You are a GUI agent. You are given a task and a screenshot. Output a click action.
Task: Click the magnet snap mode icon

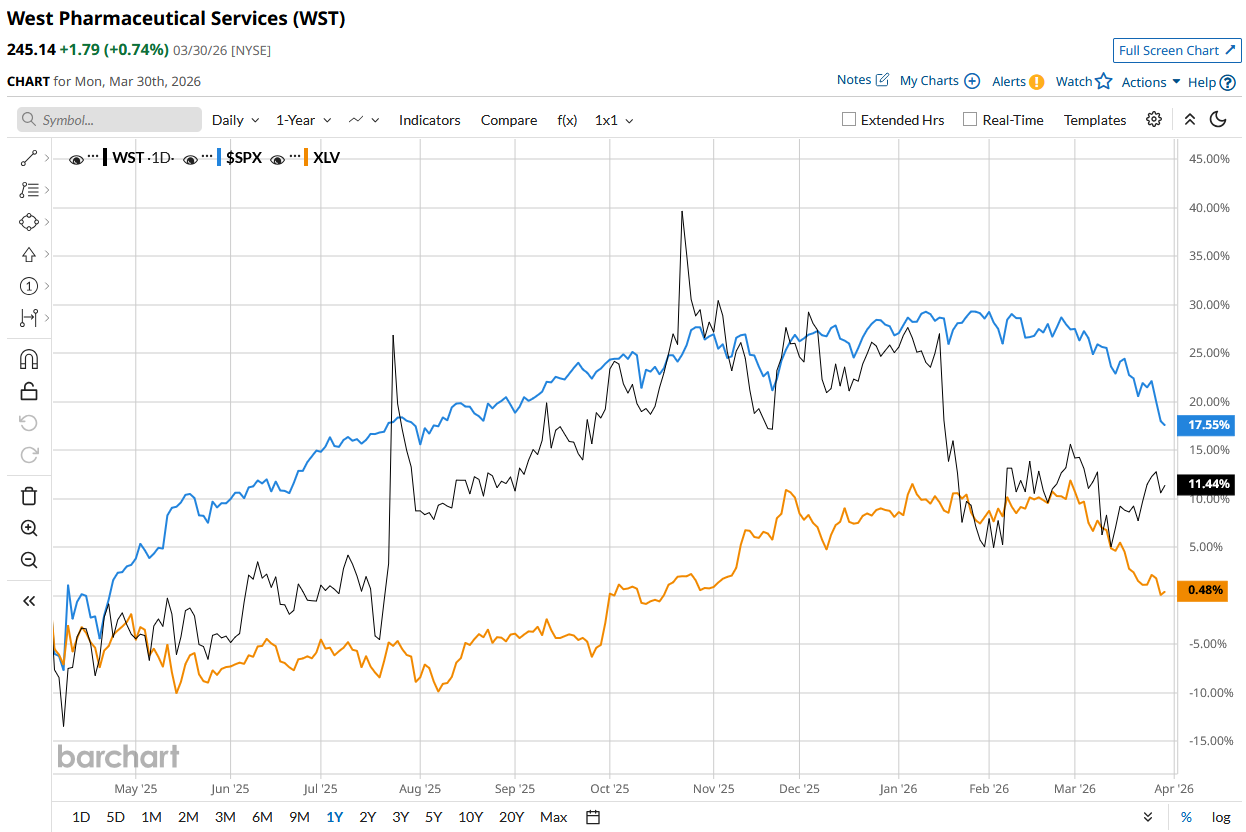click(x=29, y=359)
